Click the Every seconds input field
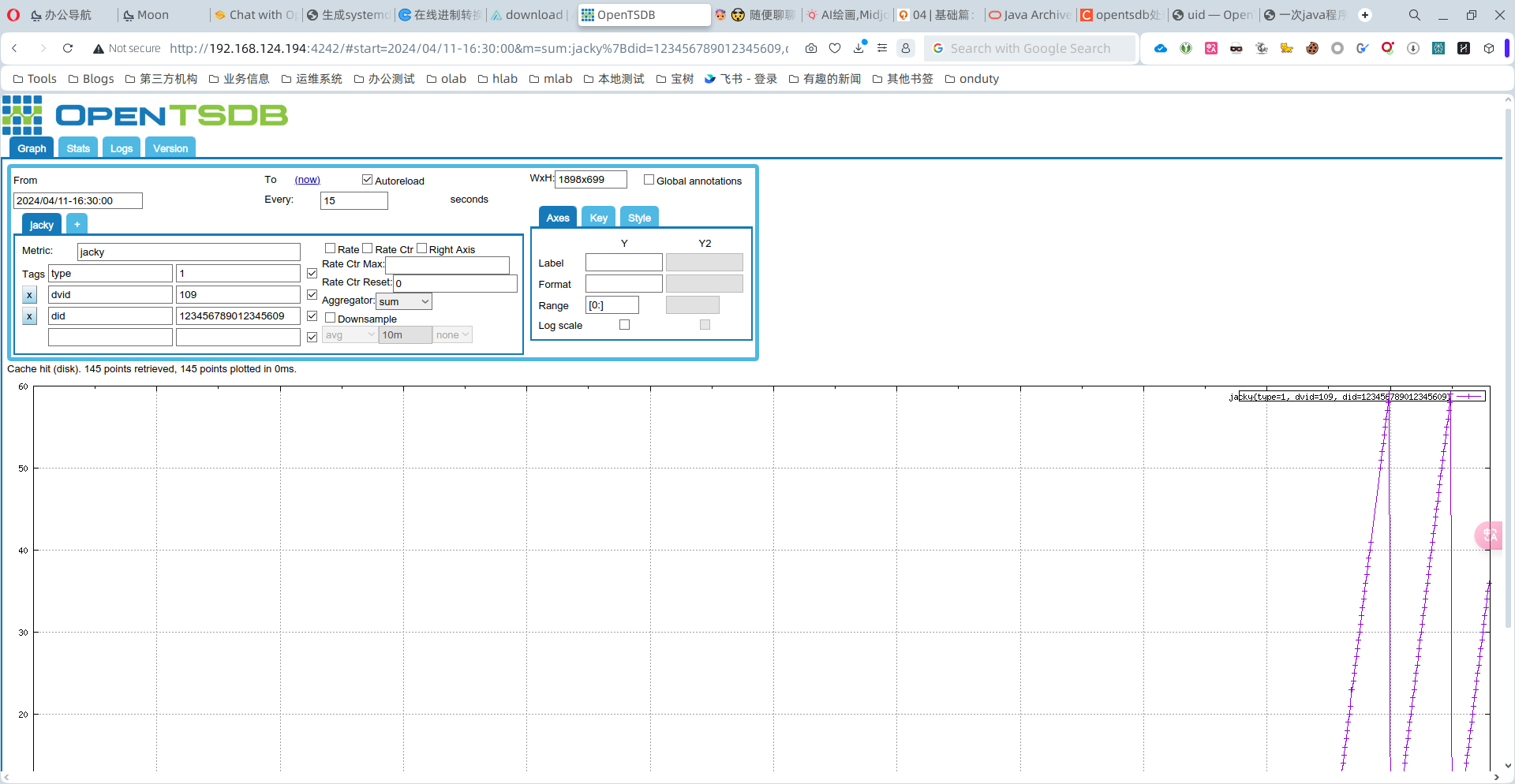Screen dimensions: 1515x784 point(354,200)
